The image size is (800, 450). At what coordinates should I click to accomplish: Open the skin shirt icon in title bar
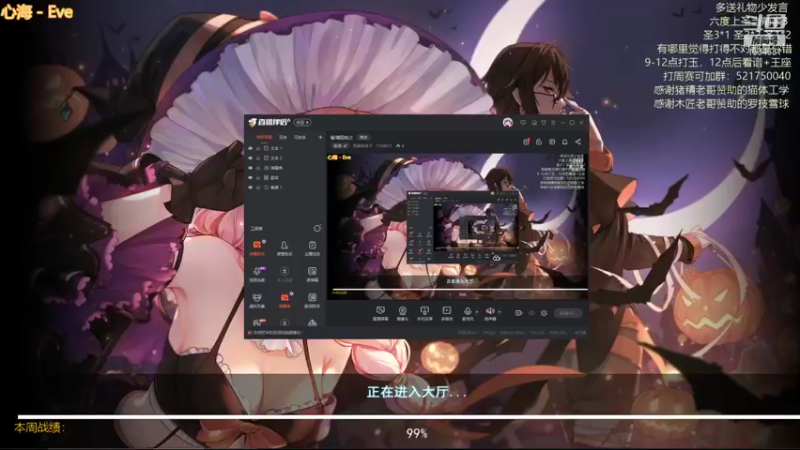543,122
